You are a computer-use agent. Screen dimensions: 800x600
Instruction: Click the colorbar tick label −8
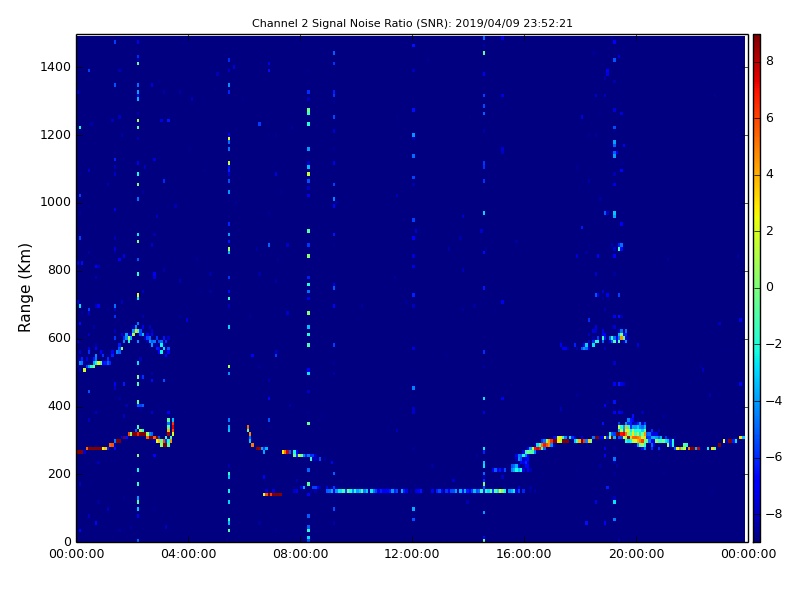(774, 514)
